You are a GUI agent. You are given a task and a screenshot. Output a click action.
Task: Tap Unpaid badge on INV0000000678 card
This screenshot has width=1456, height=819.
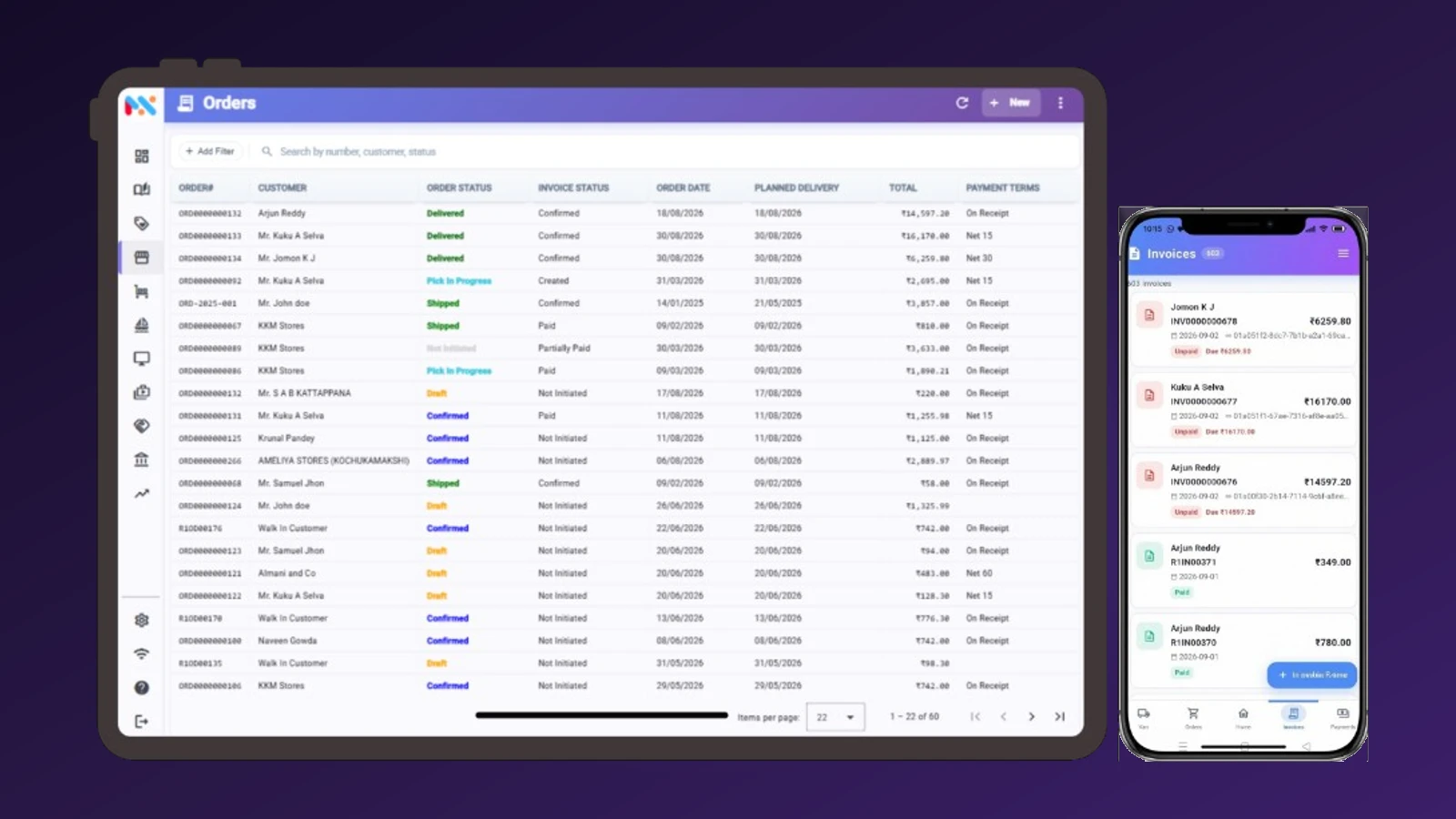click(1186, 351)
